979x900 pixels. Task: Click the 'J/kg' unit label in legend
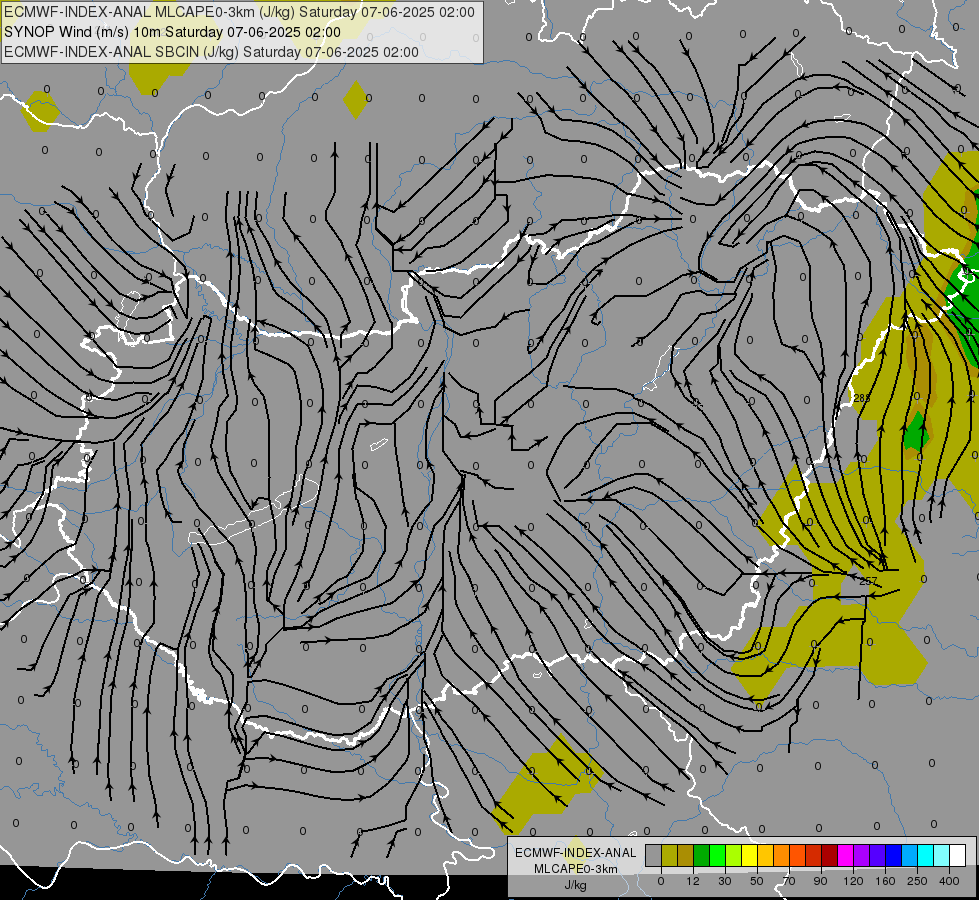click(575, 885)
